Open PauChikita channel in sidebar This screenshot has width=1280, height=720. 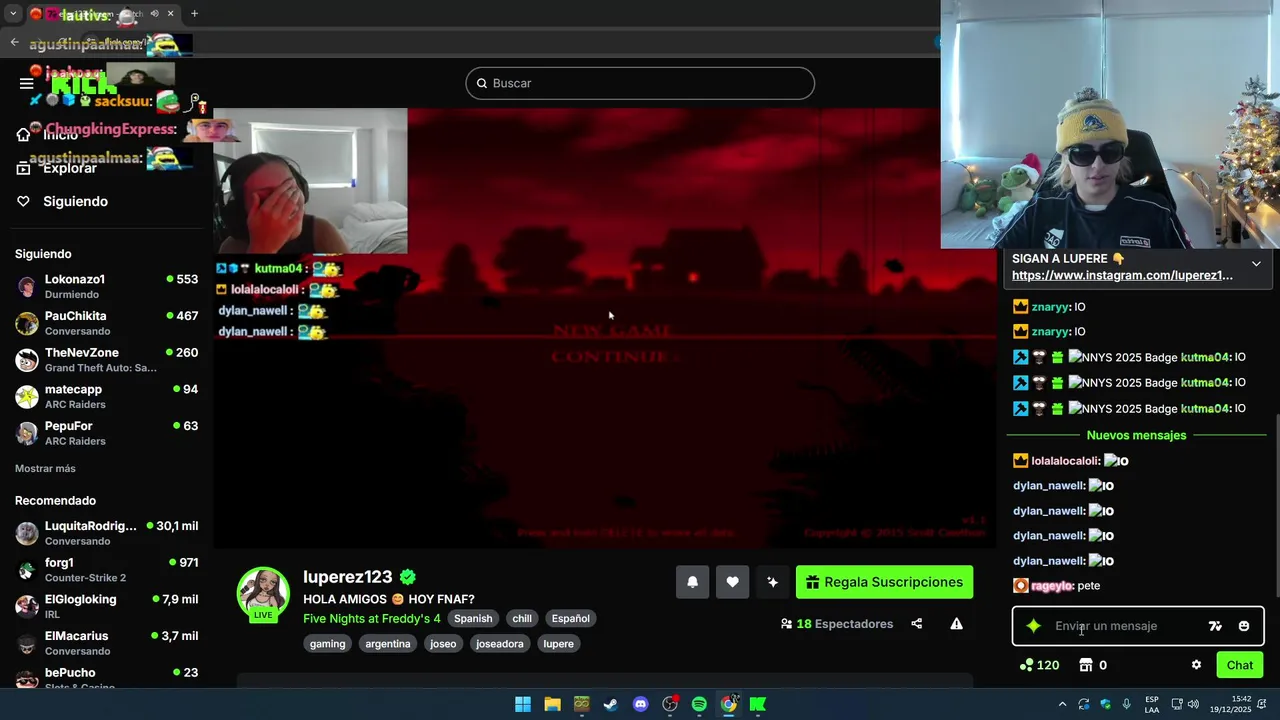[106, 323]
